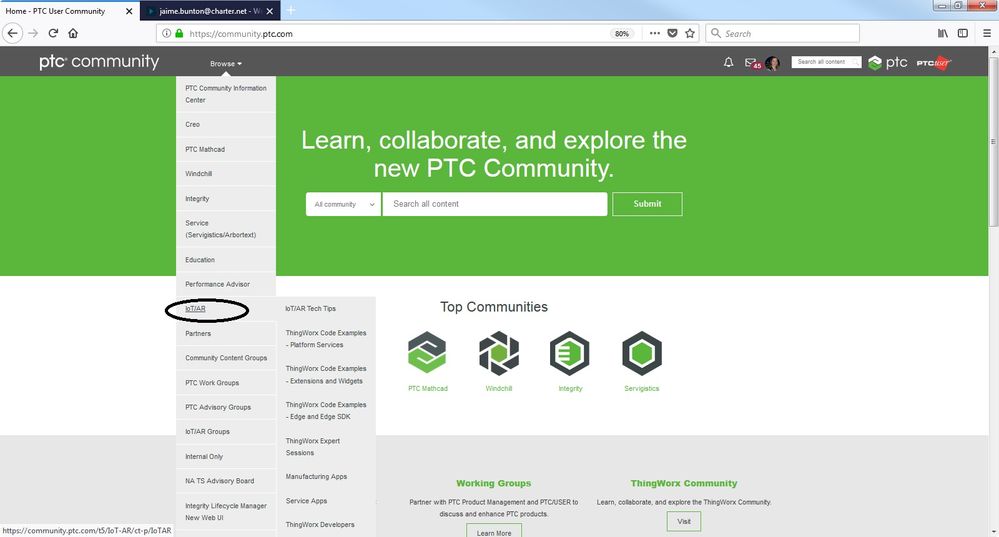Select Service (Servigistics/Arbortext) menu item
Screen dimensions: 999x537
click(x=226, y=229)
